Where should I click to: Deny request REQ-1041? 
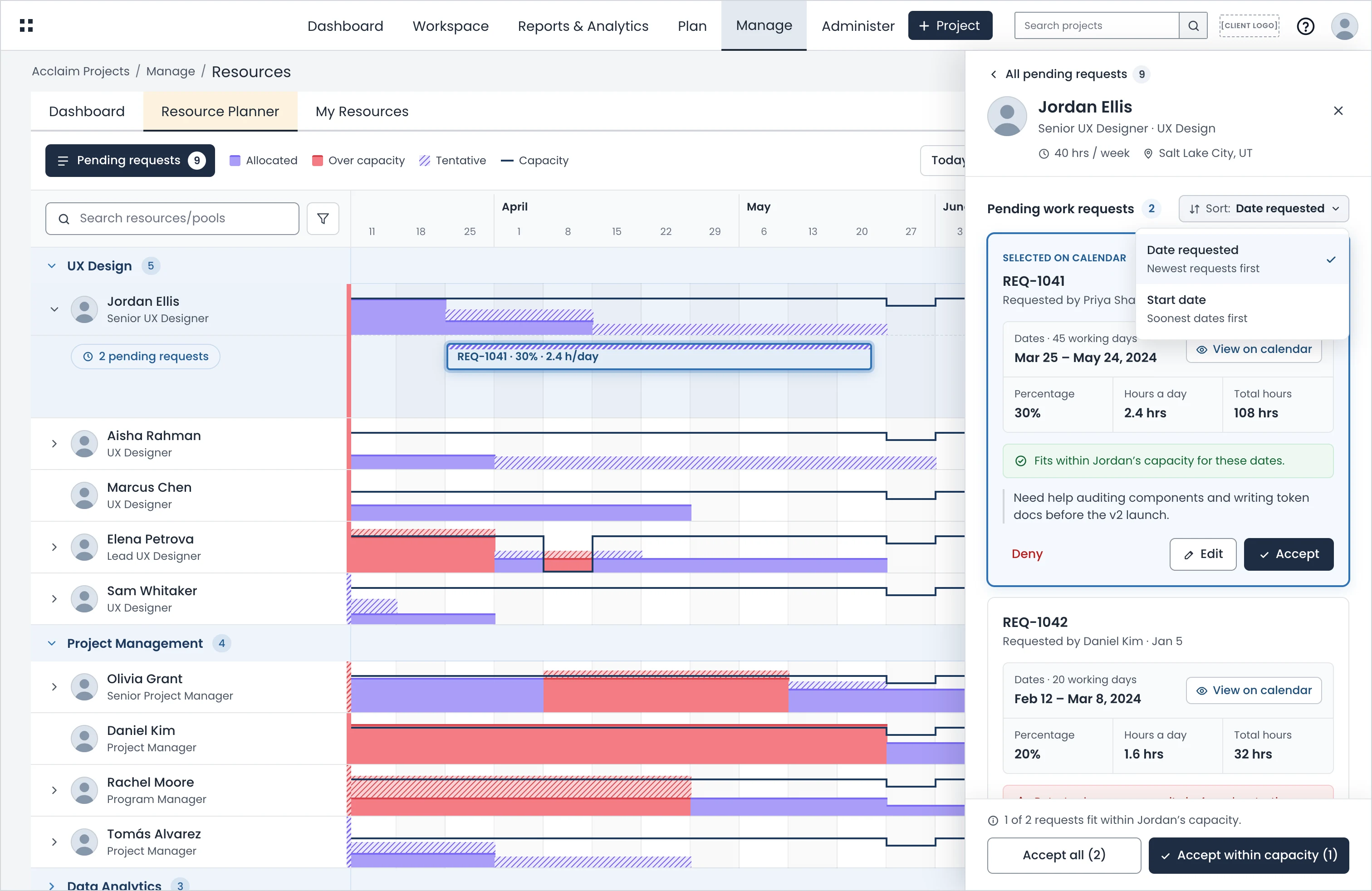[x=1027, y=554]
